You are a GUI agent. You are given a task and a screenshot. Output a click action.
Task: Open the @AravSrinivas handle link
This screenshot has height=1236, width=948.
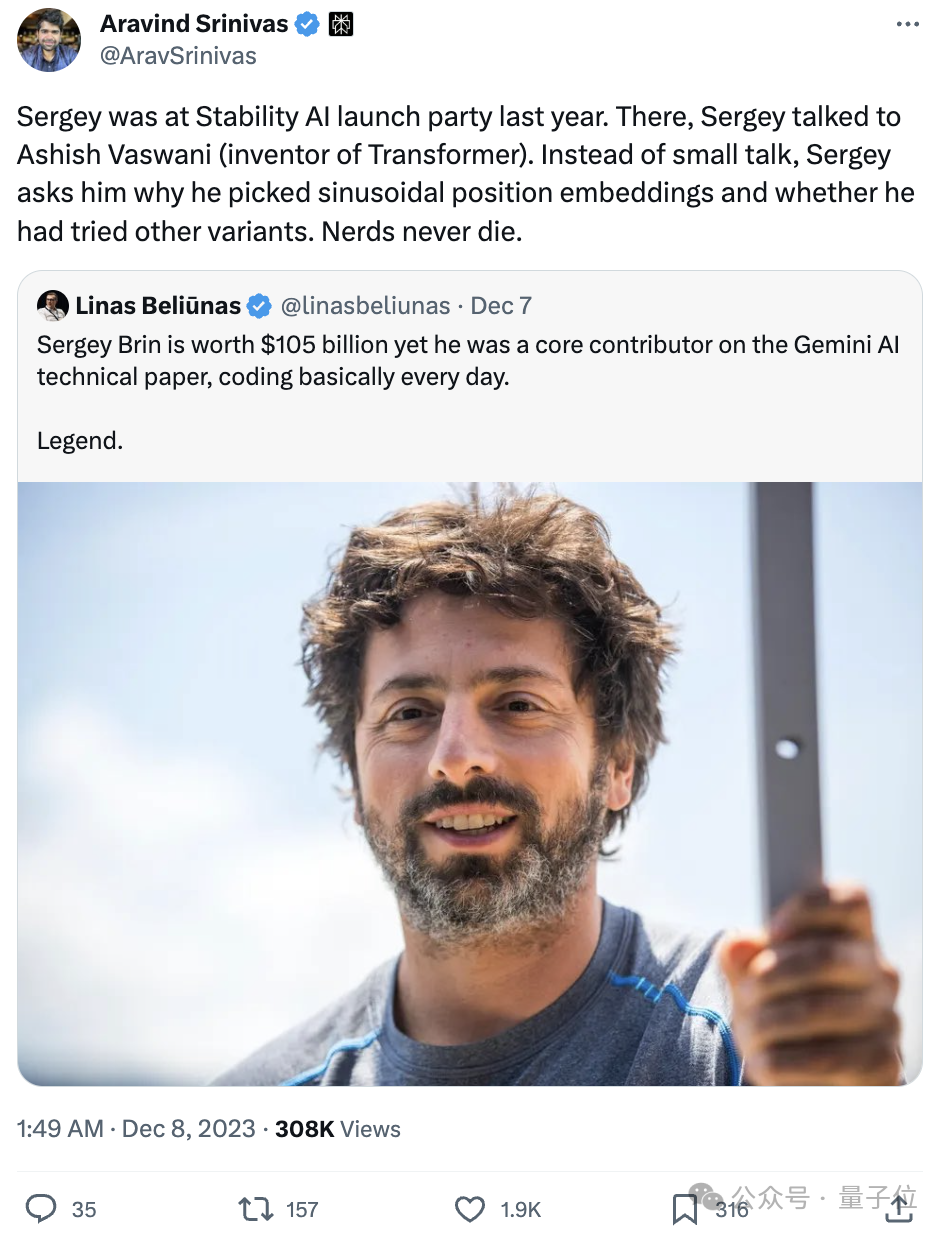coord(178,56)
